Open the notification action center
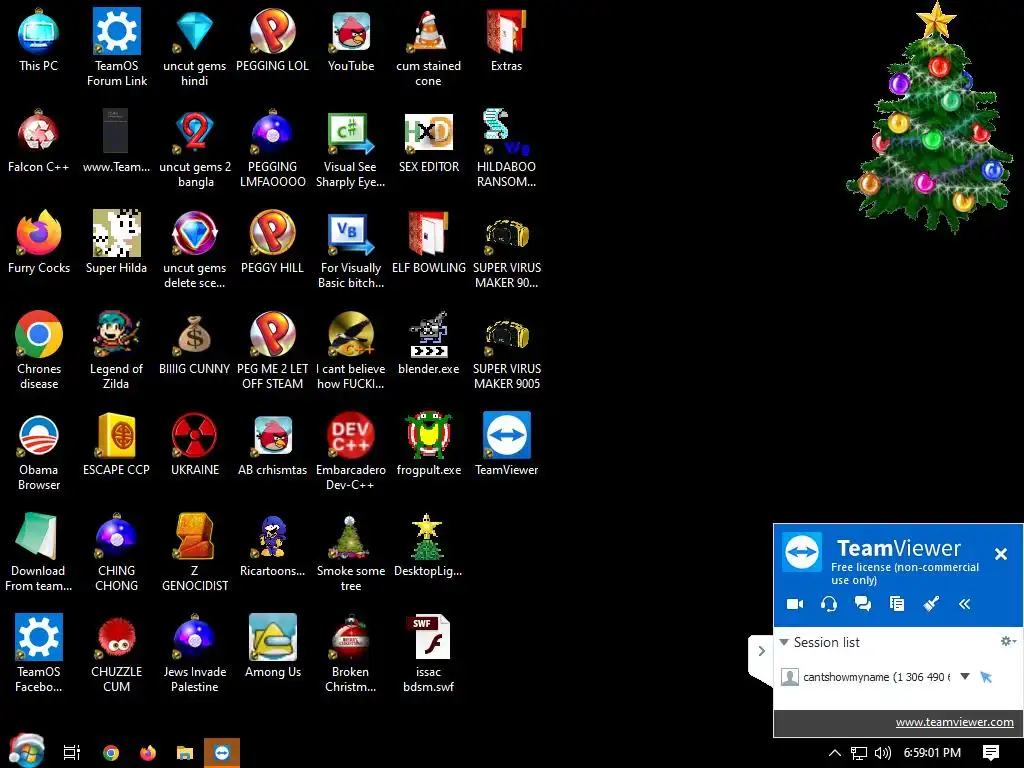The height and width of the screenshot is (768, 1024). click(991, 753)
